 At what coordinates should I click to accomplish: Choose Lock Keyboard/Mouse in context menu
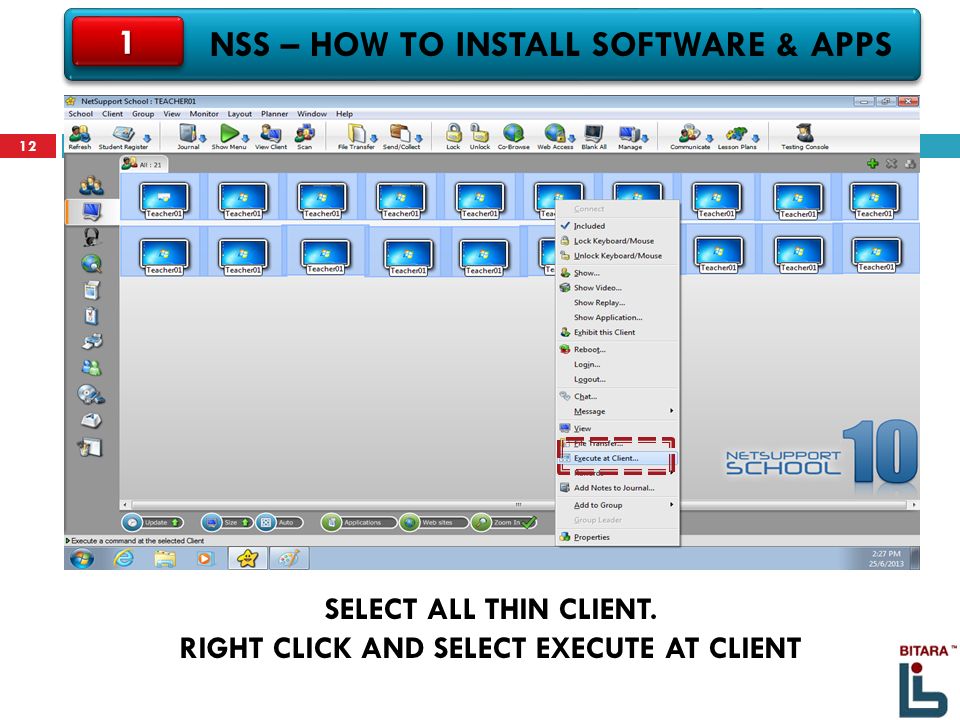[x=617, y=241]
